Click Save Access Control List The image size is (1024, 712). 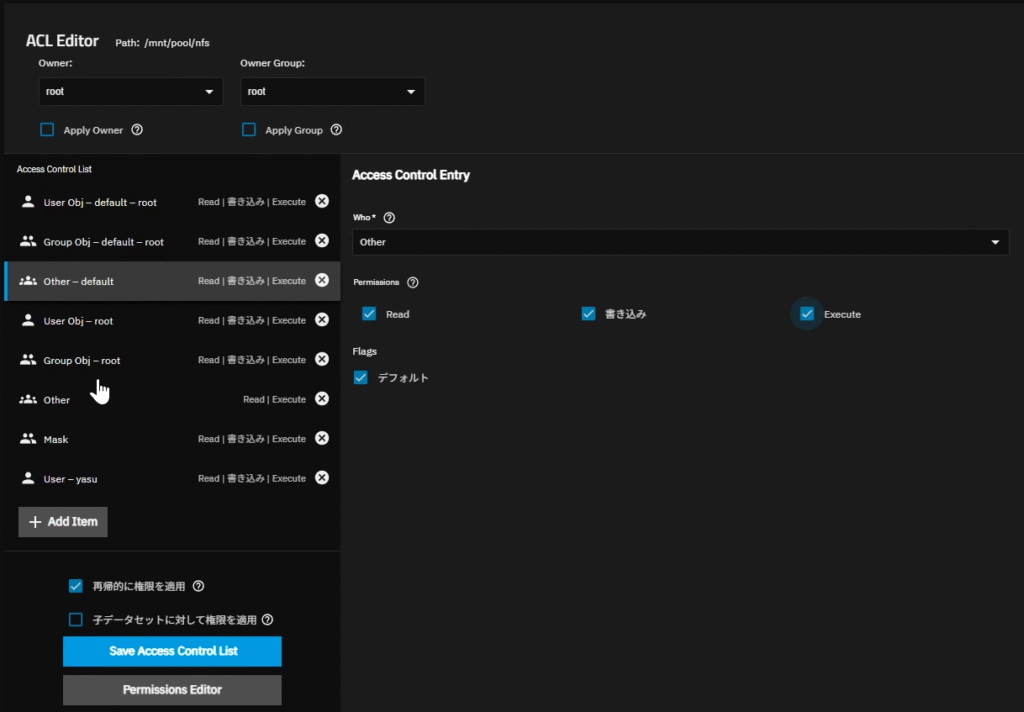point(172,651)
